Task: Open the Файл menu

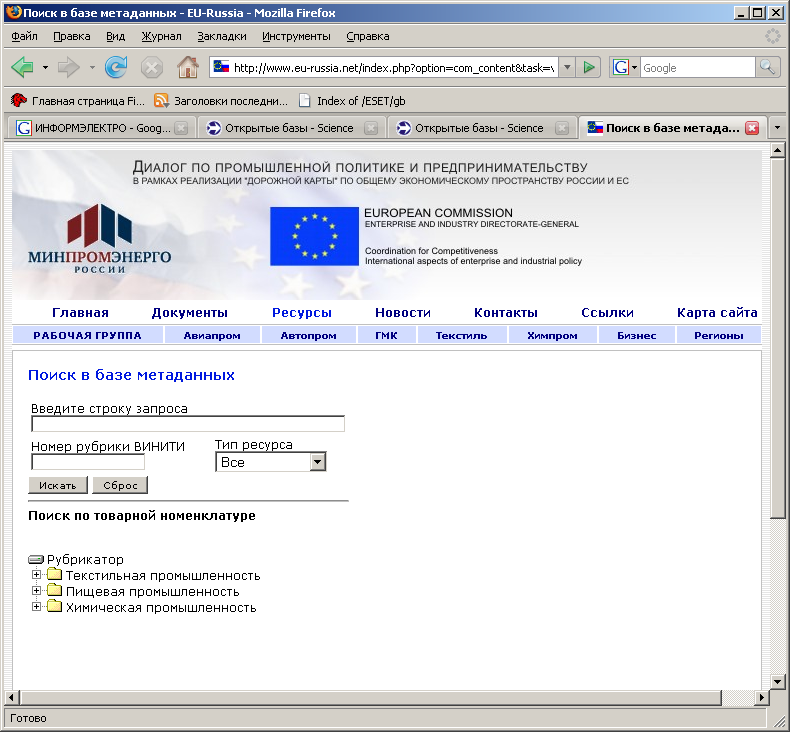Action: [24, 36]
